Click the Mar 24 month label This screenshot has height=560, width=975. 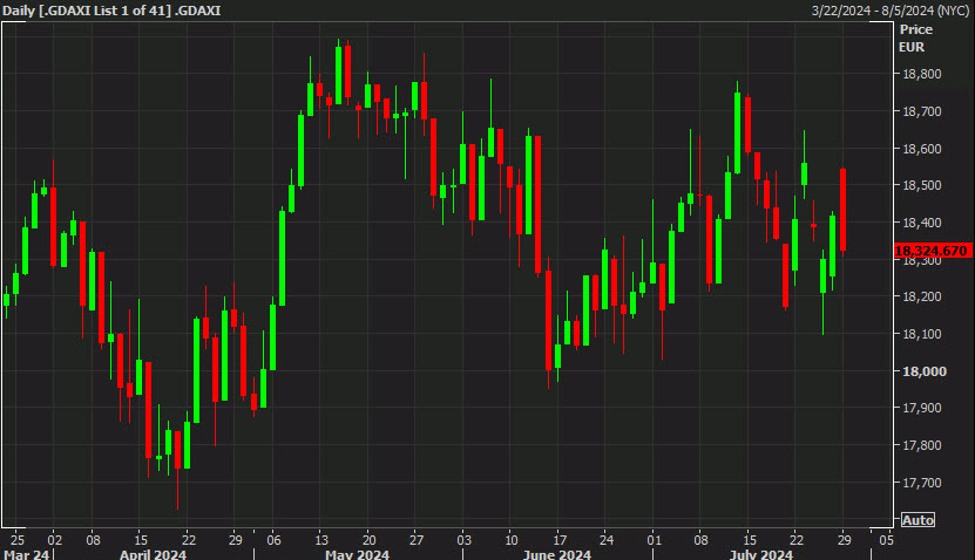[x=25, y=554]
